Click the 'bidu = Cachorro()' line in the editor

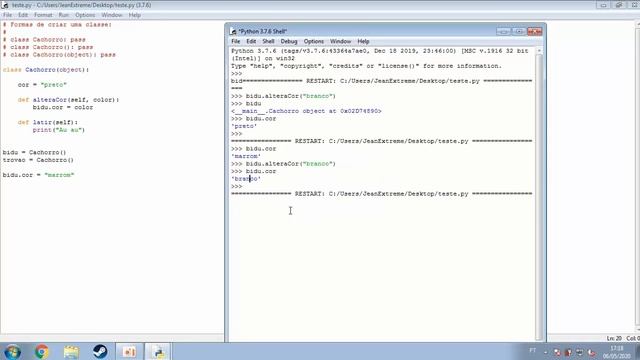pos(34,152)
